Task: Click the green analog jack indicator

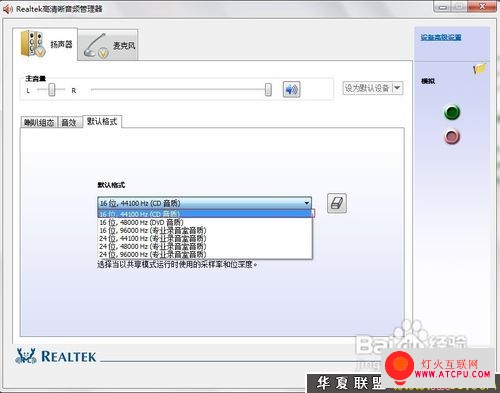Action: tap(452, 112)
